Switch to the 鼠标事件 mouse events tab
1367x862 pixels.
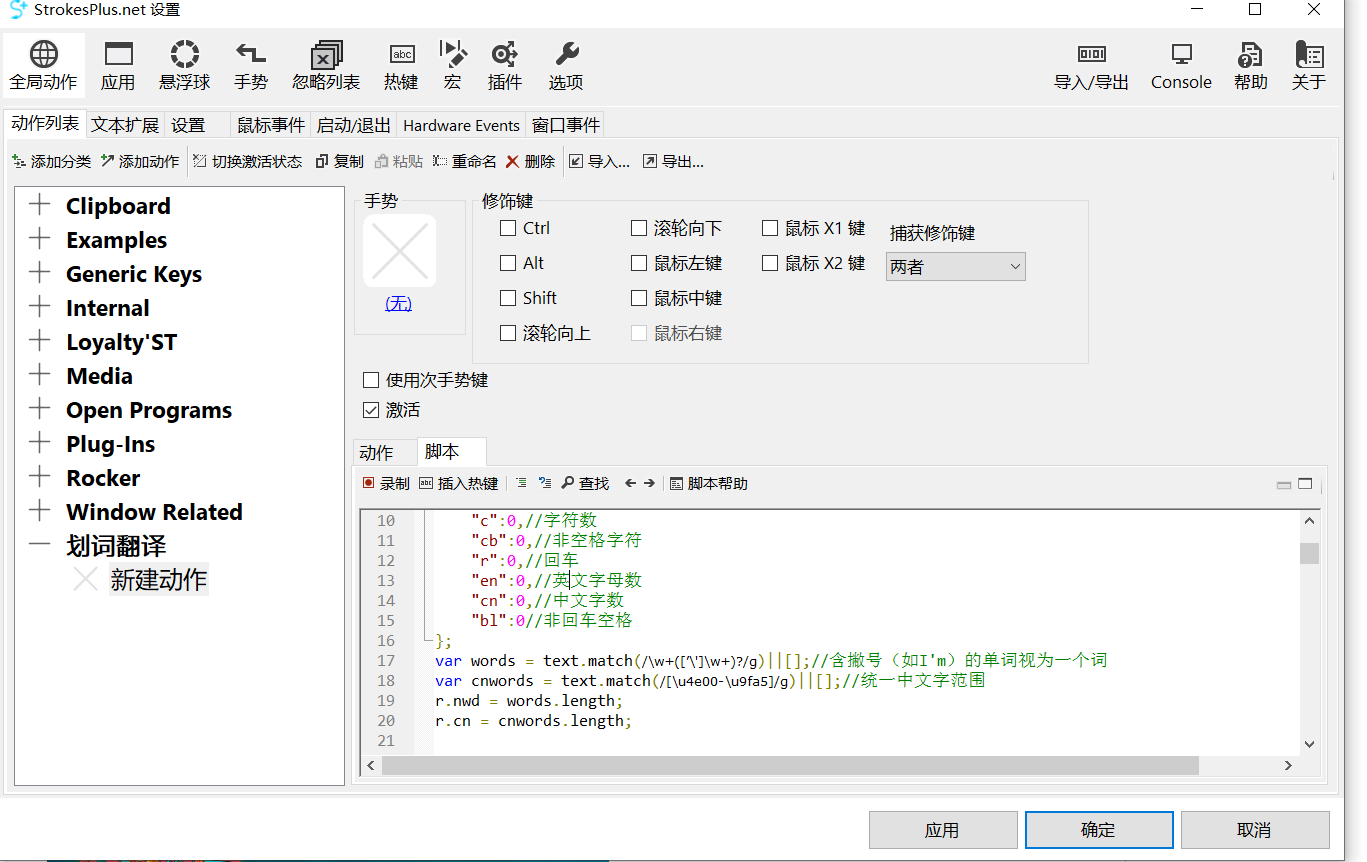(x=271, y=125)
